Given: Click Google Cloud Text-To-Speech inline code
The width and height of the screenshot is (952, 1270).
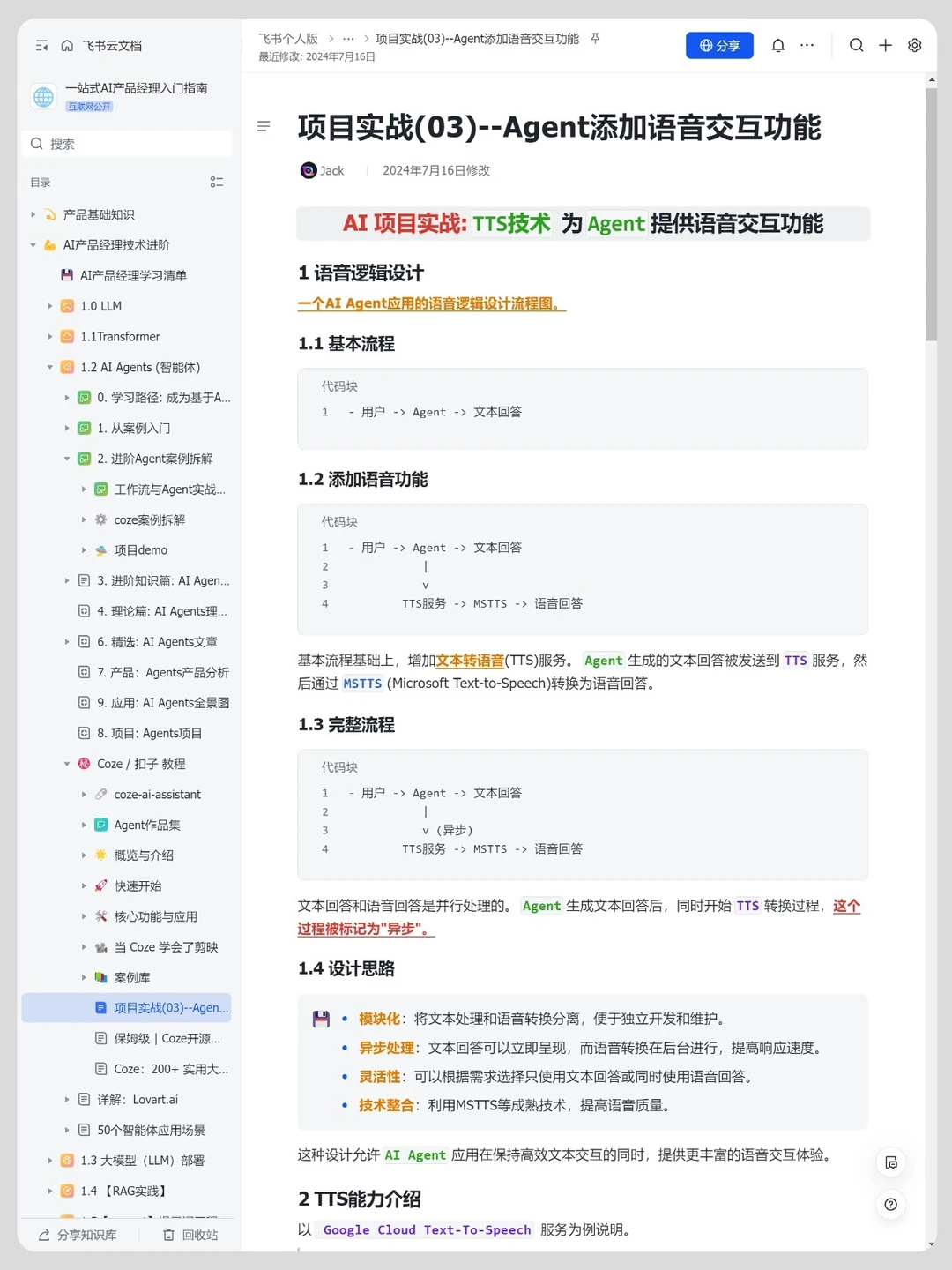Looking at the screenshot, I should (x=427, y=1230).
